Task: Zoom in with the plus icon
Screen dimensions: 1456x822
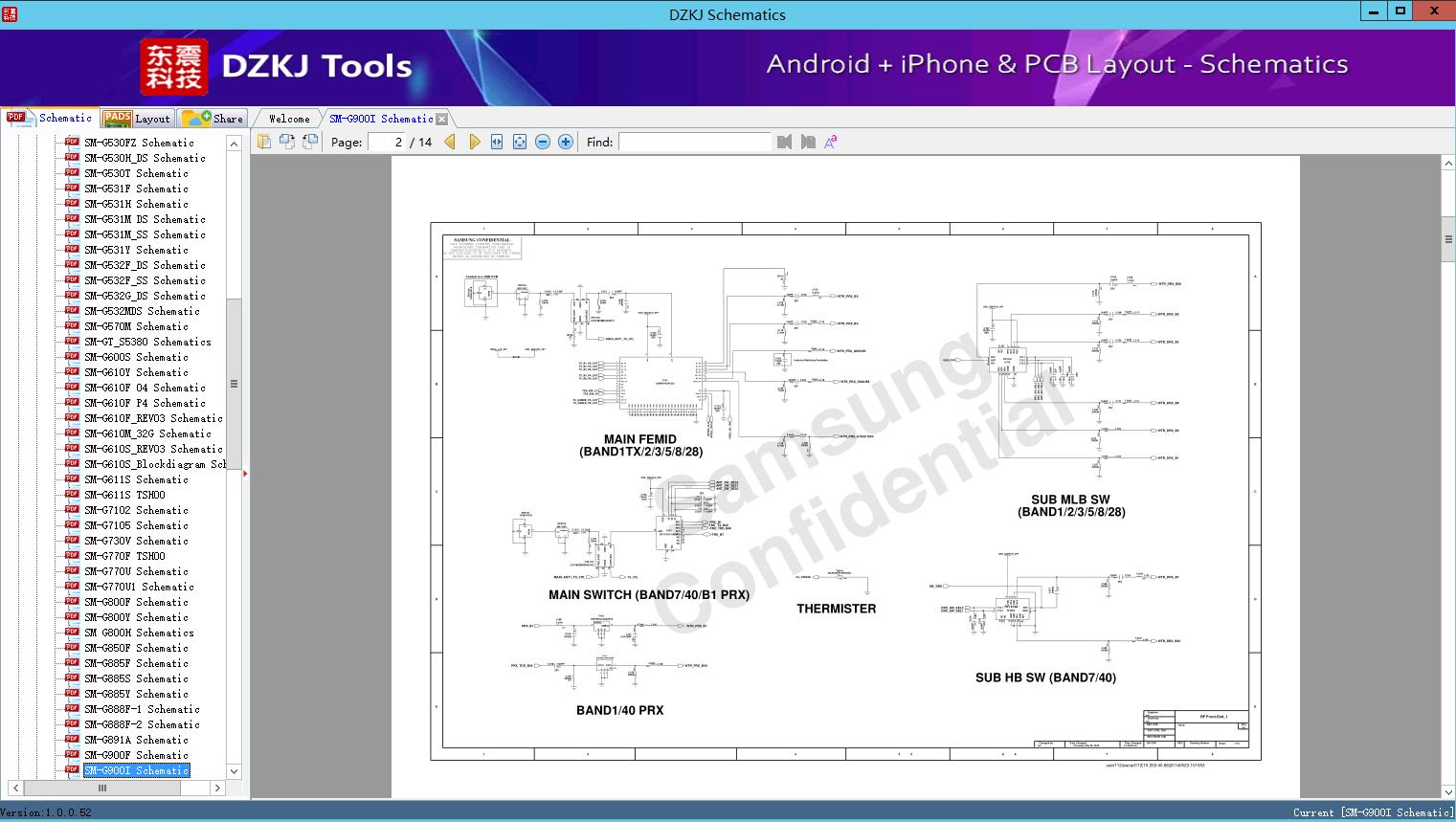Action: 566,142
